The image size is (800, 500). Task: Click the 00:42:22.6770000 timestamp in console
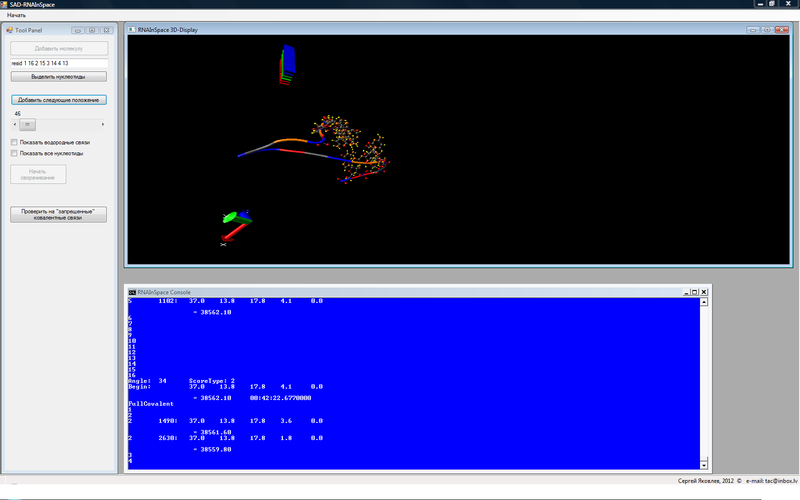[280, 398]
